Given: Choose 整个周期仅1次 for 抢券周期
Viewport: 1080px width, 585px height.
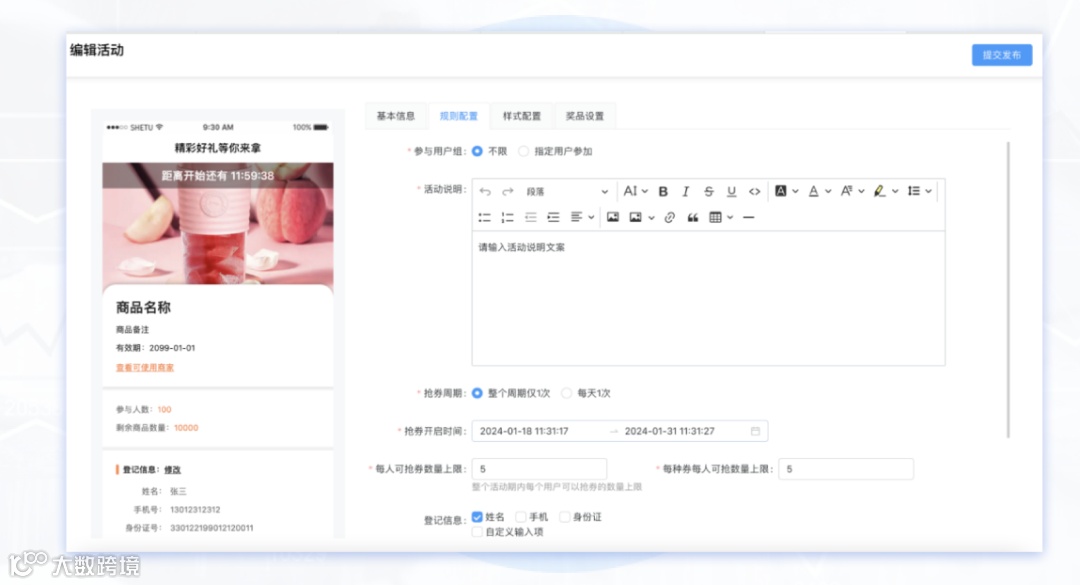Looking at the screenshot, I should [x=477, y=393].
